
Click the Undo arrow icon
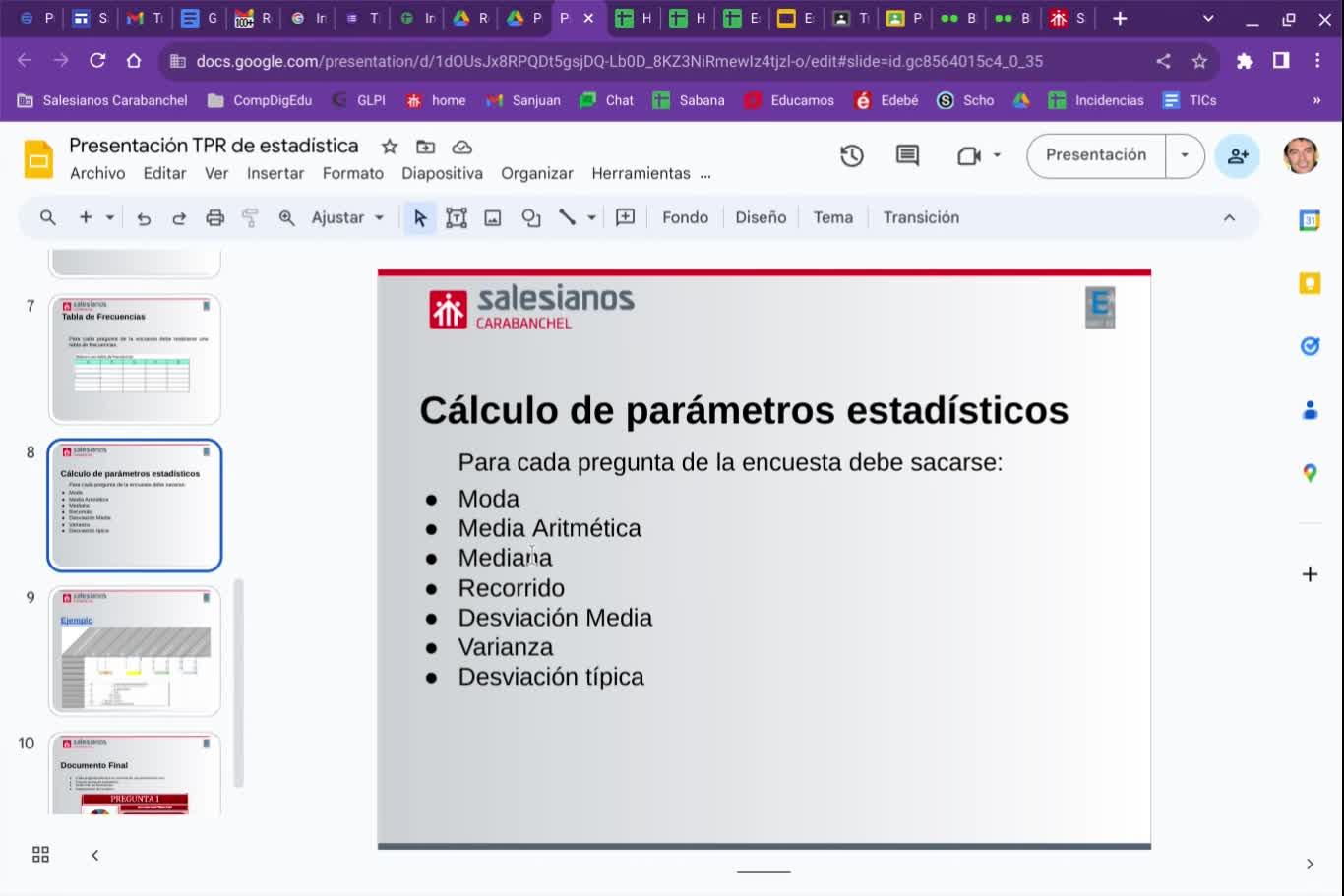[x=144, y=218]
